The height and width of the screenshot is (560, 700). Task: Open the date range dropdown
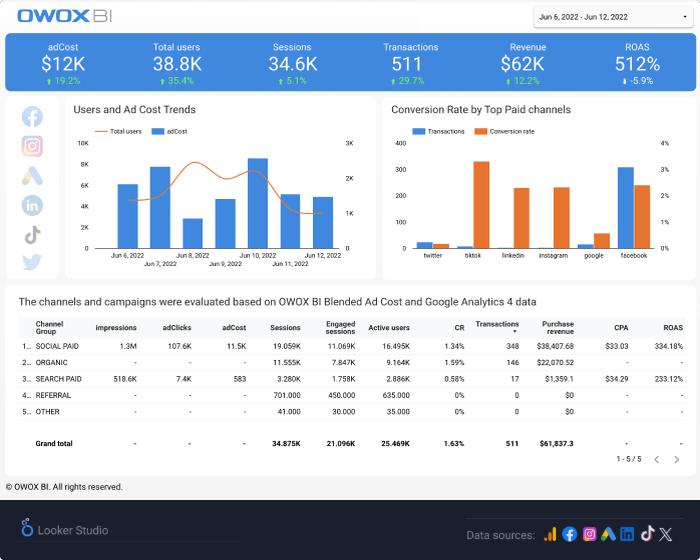coord(613,17)
